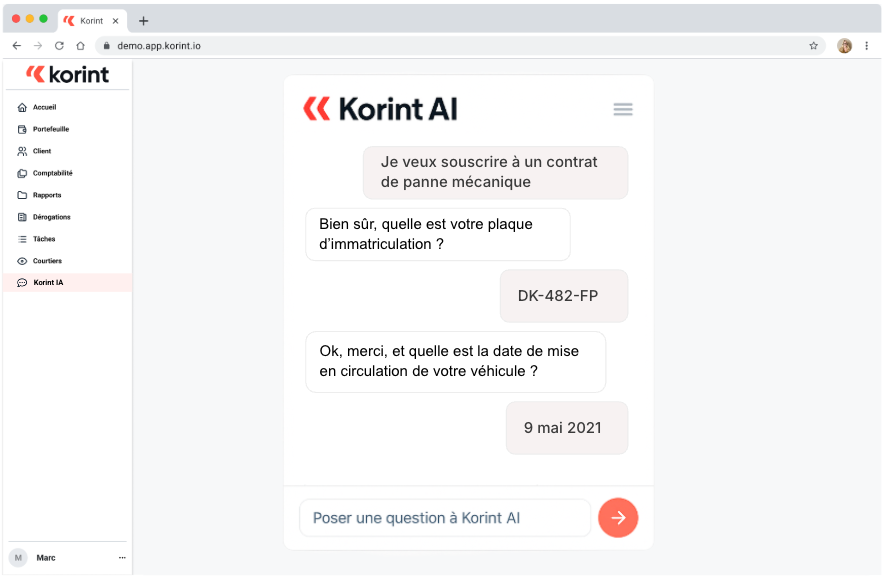Open the three-dot options next to Marc
Image resolution: width=891 pixels, height=582 pixels.
click(122, 558)
